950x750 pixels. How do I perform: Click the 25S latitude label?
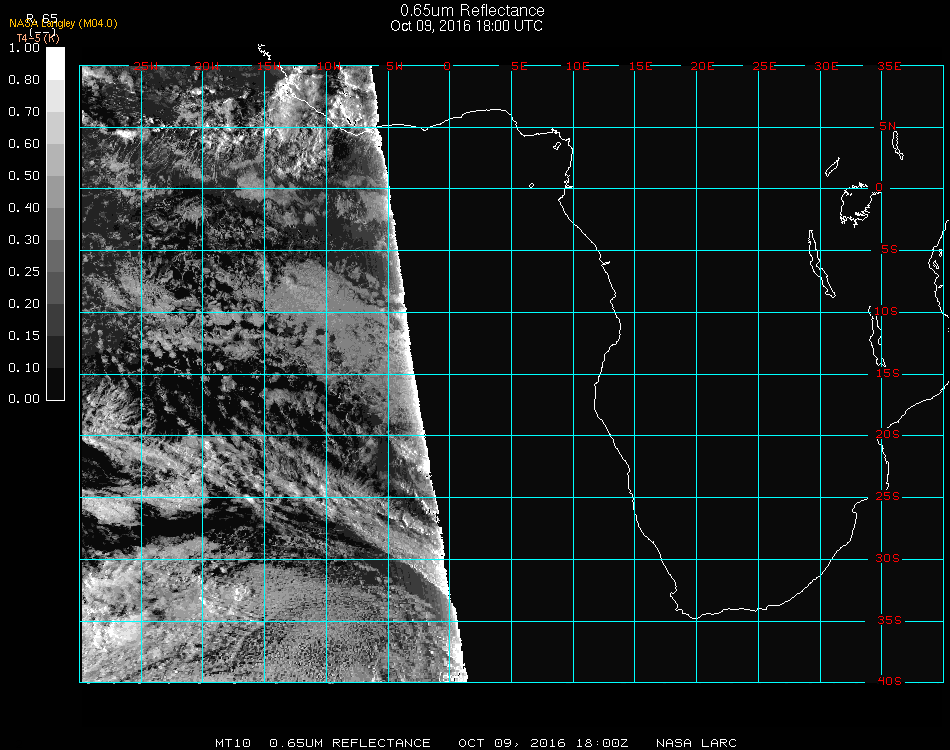click(x=888, y=497)
